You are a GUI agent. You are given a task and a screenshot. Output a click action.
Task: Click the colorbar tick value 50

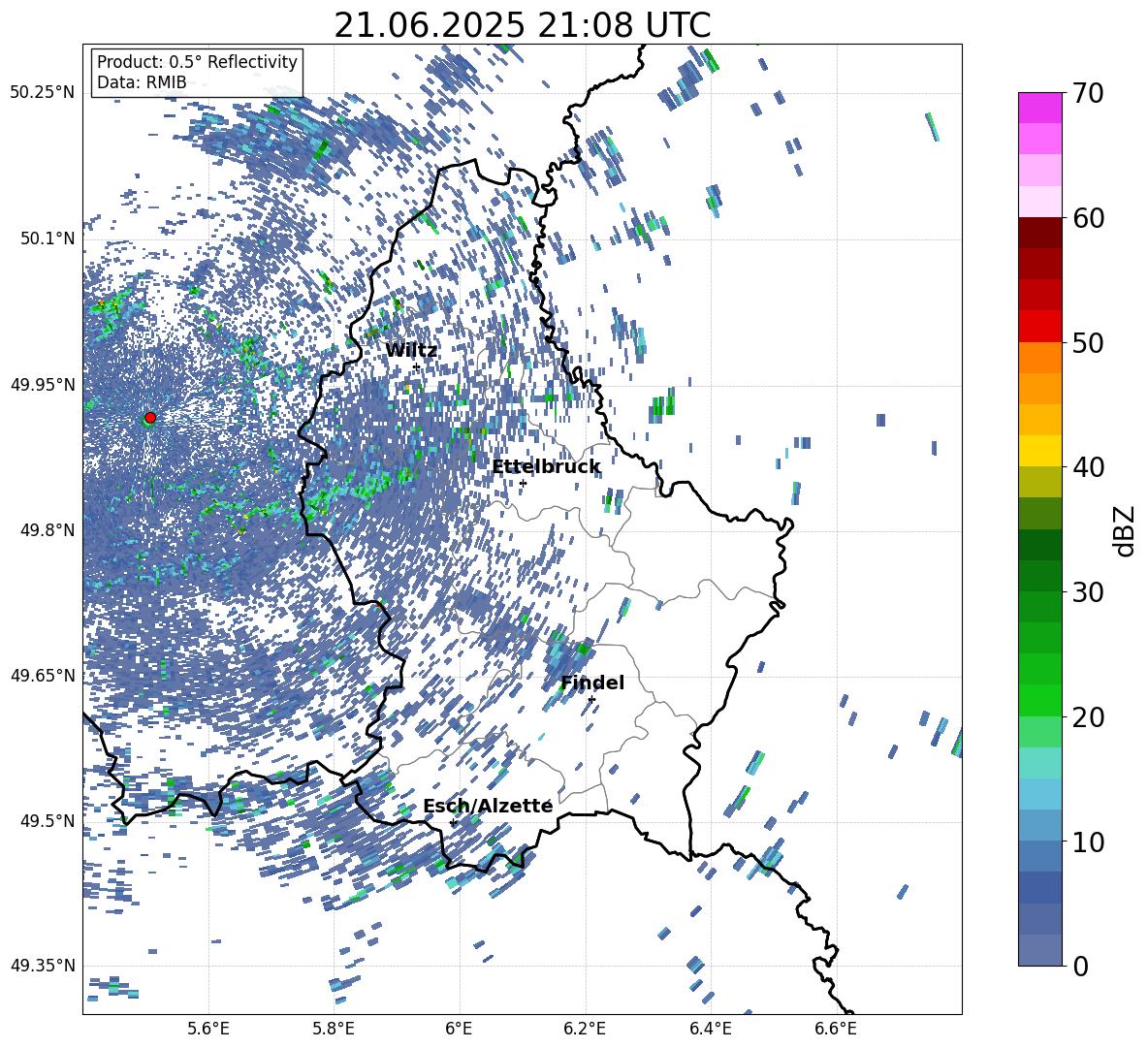click(x=1088, y=342)
